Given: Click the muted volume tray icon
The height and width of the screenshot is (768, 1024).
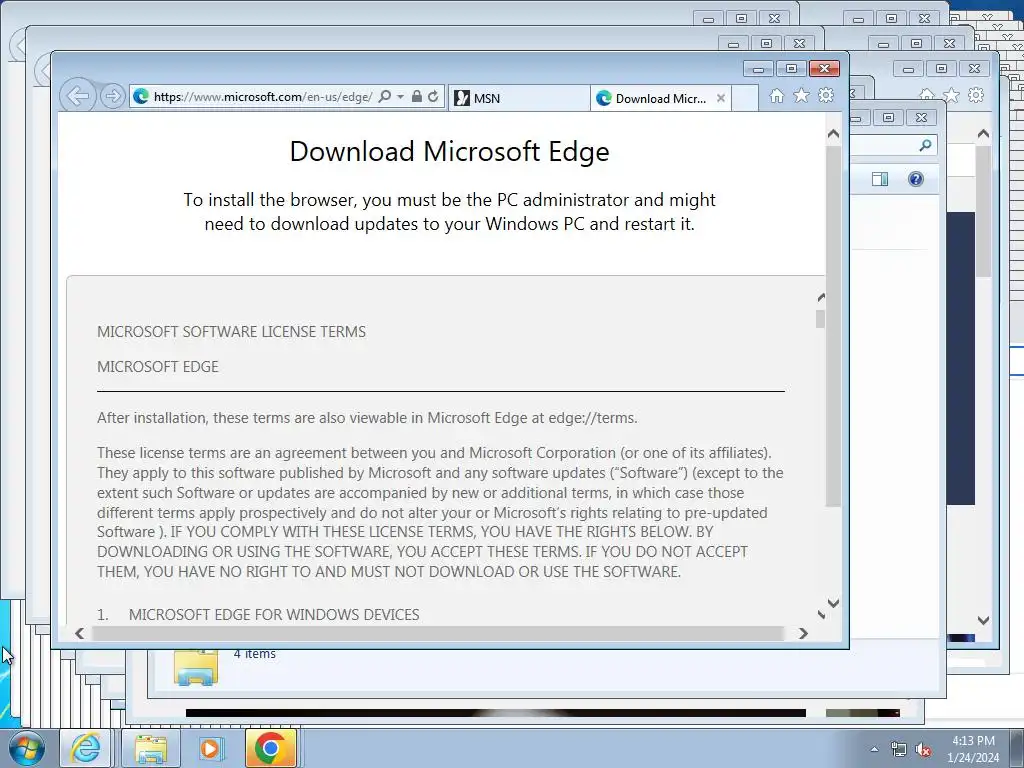Looking at the screenshot, I should pyautogui.click(x=923, y=749).
